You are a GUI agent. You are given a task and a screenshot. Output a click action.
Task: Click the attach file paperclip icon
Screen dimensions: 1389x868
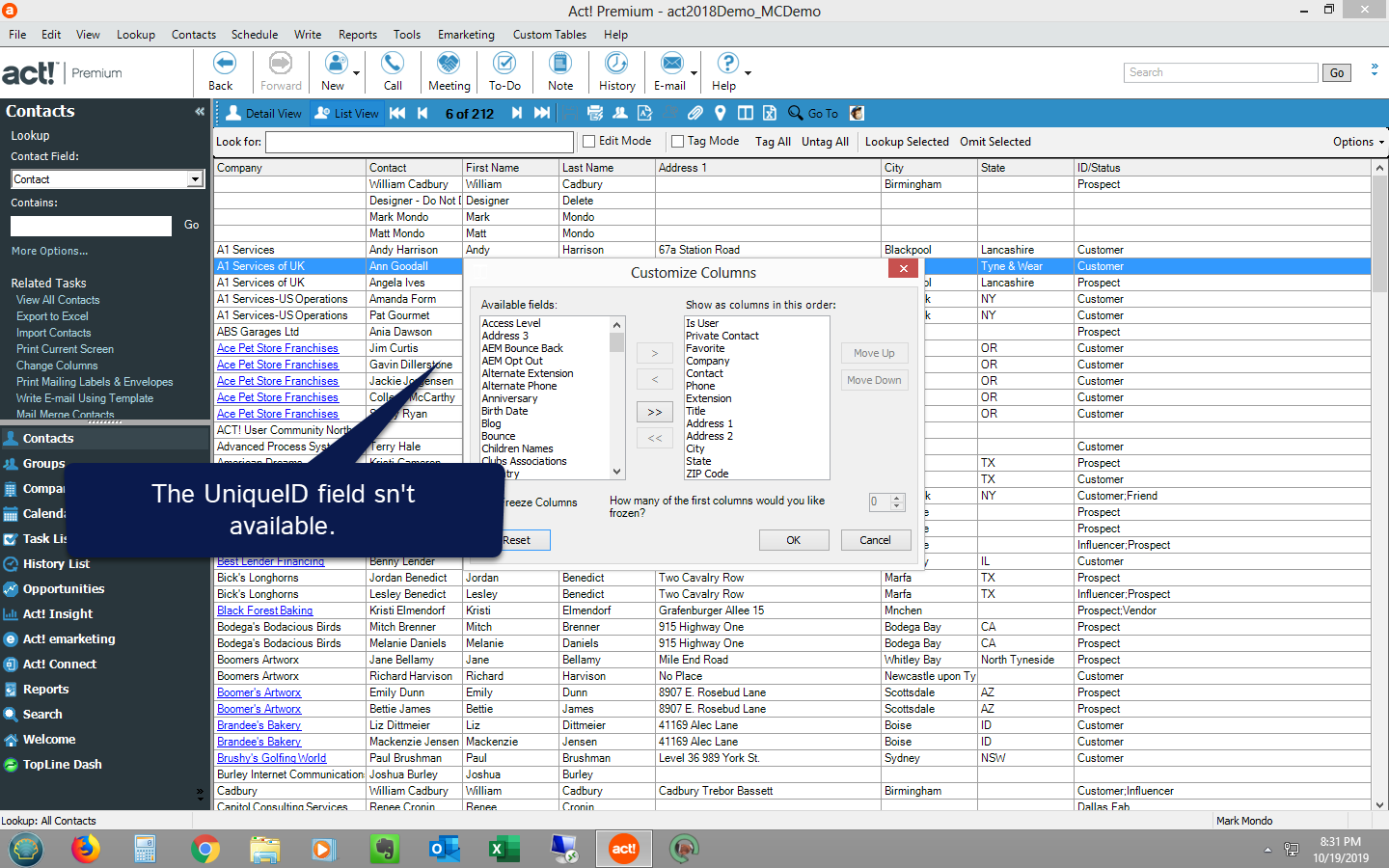695,113
